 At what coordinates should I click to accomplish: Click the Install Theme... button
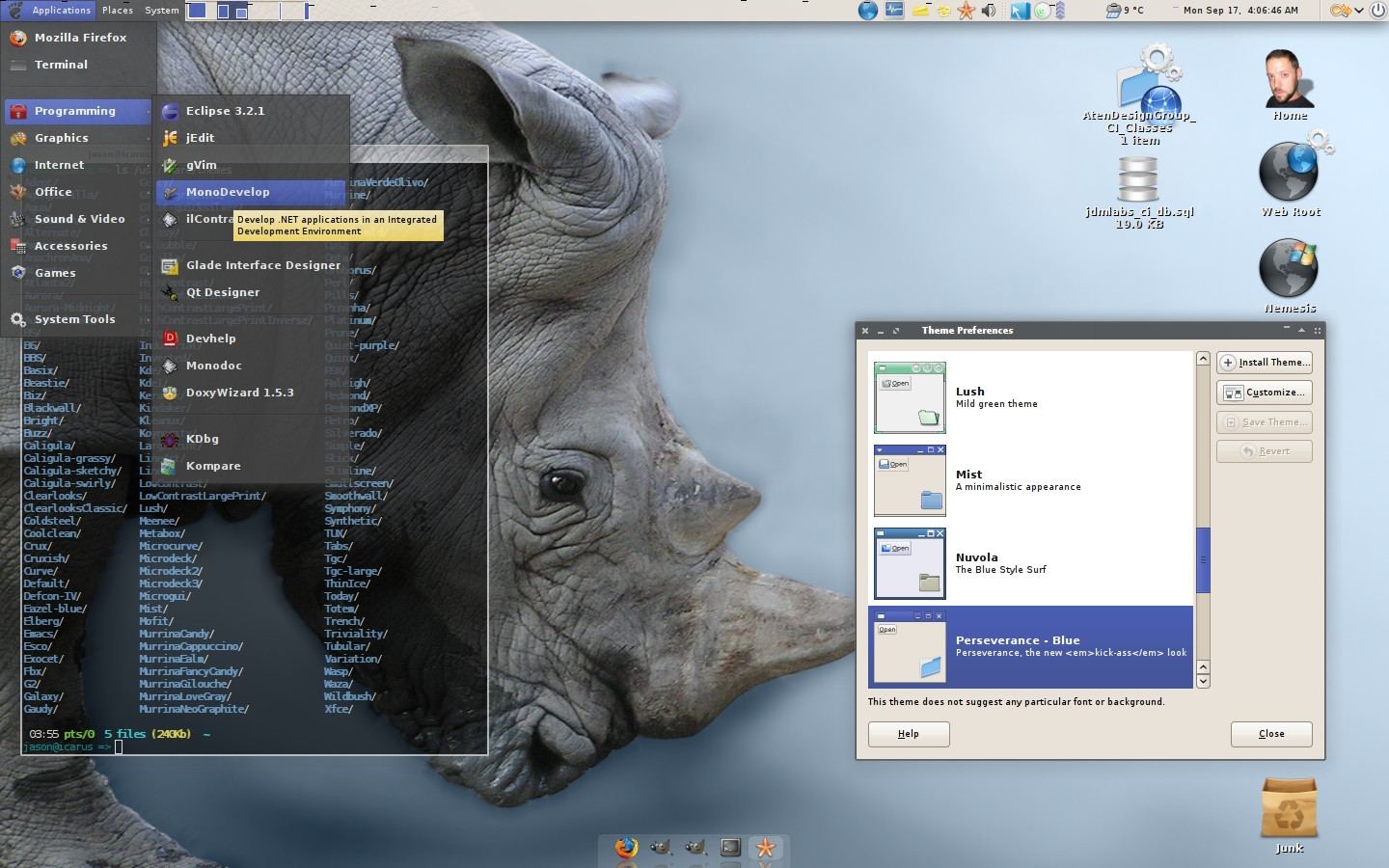tap(1265, 363)
